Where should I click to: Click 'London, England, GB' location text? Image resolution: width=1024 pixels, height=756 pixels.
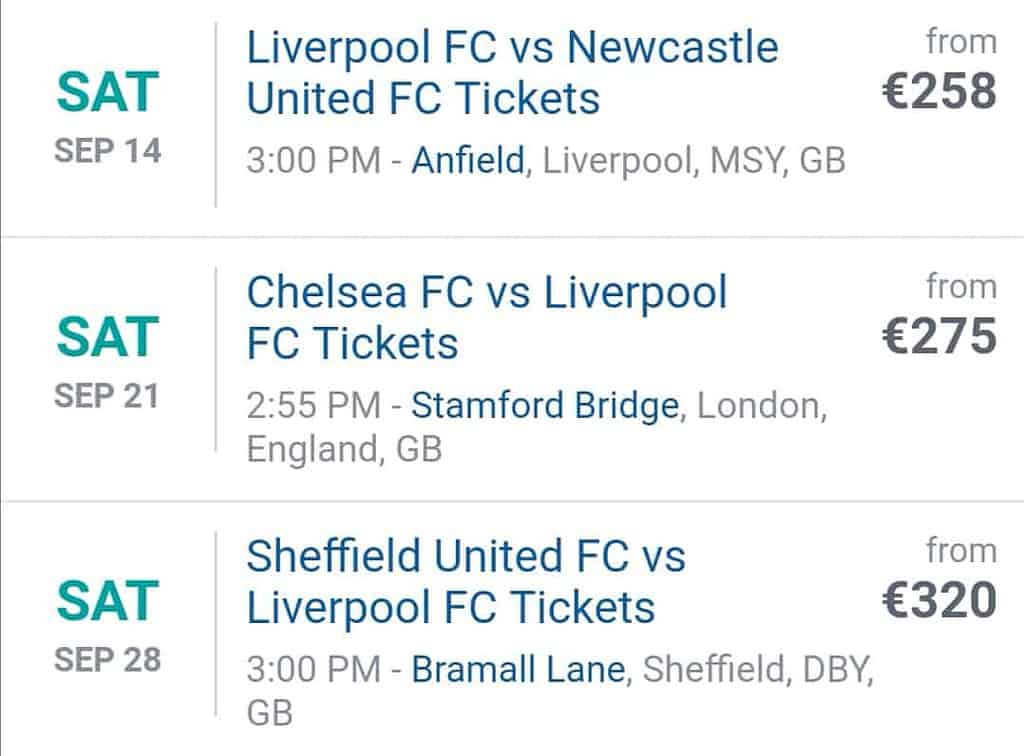pyautogui.click(x=537, y=427)
